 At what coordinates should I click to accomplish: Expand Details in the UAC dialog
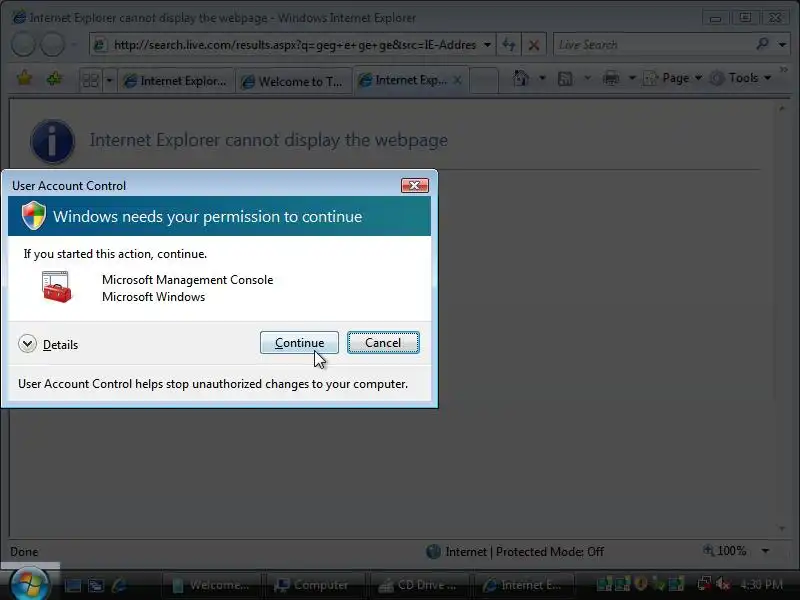coord(48,344)
